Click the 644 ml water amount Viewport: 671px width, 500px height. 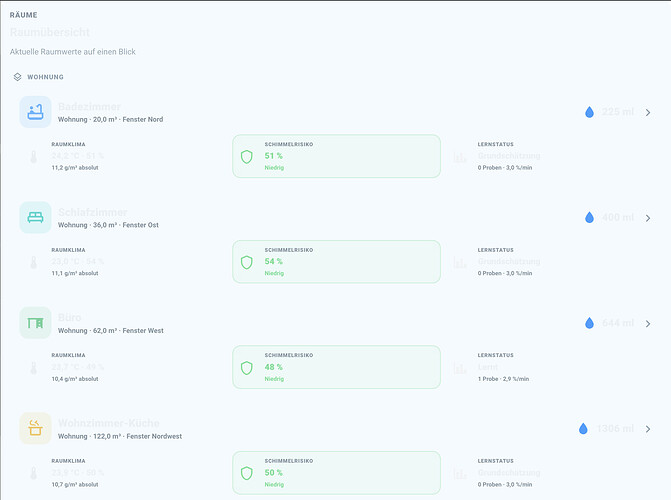pyautogui.click(x=618, y=323)
